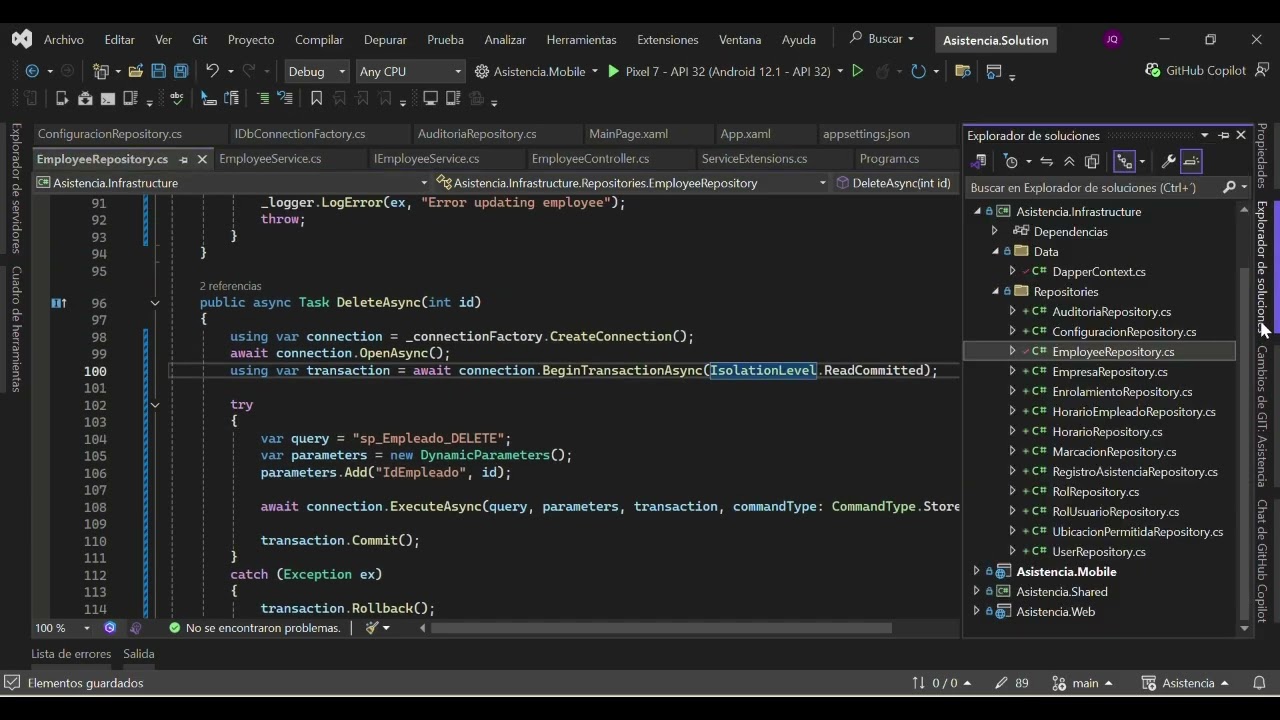Image resolution: width=1280 pixels, height=720 pixels.
Task: Collapse the Data folder node
Action: point(995,251)
